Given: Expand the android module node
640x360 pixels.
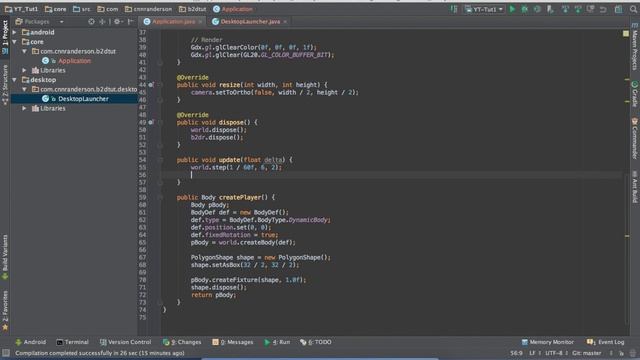Looking at the screenshot, I should point(15,32).
